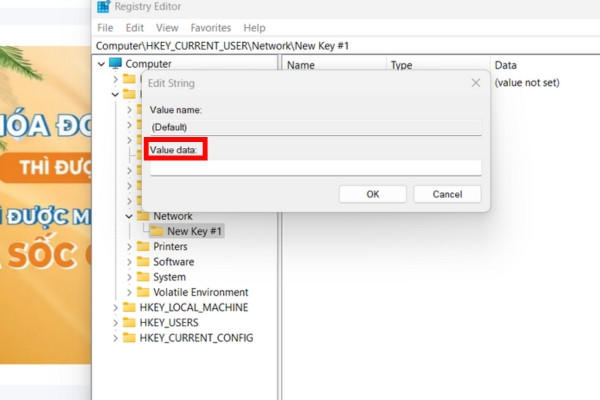Click the '(value not set)' data cell
The height and width of the screenshot is (400, 600).
tap(527, 83)
